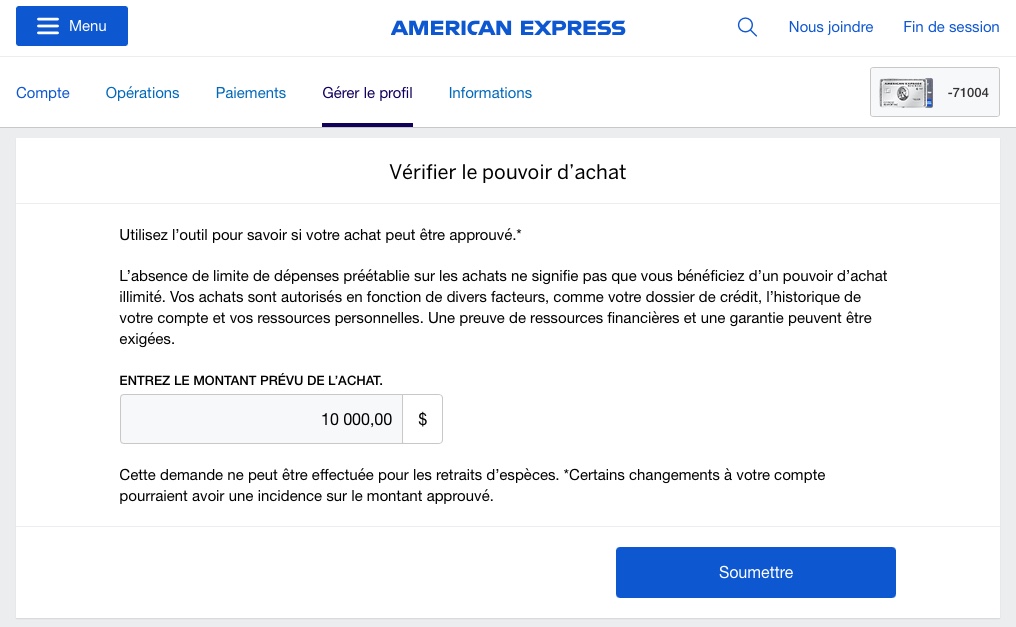Click the credit card thumbnail image
This screenshot has width=1016, height=627.
pos(905,92)
